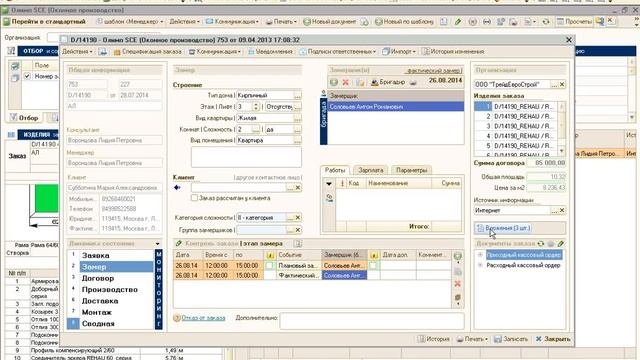Open the Вид квартиры selection button
Screen dimensions: 640x360
[298, 118]
